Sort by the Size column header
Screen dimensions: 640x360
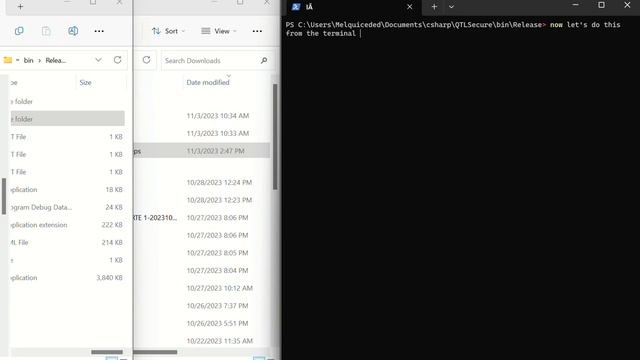(x=85, y=82)
